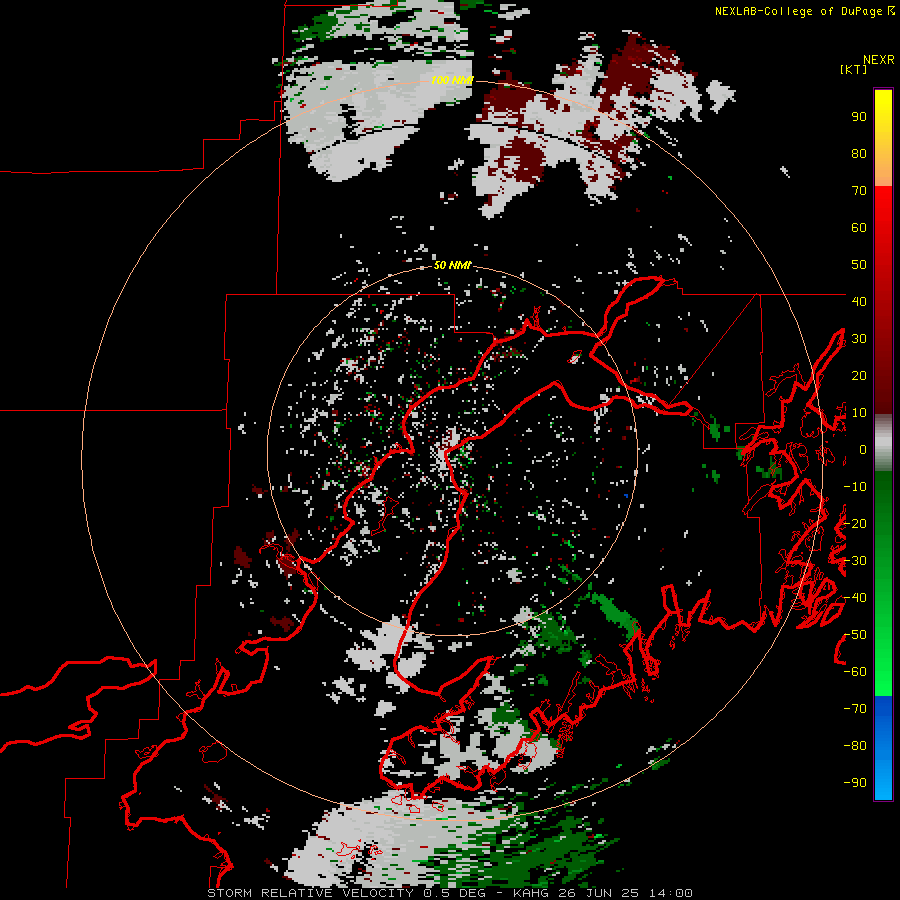This screenshot has width=900, height=900.
Task: Click the -60 value on the velocity scale
Action: pos(855,672)
